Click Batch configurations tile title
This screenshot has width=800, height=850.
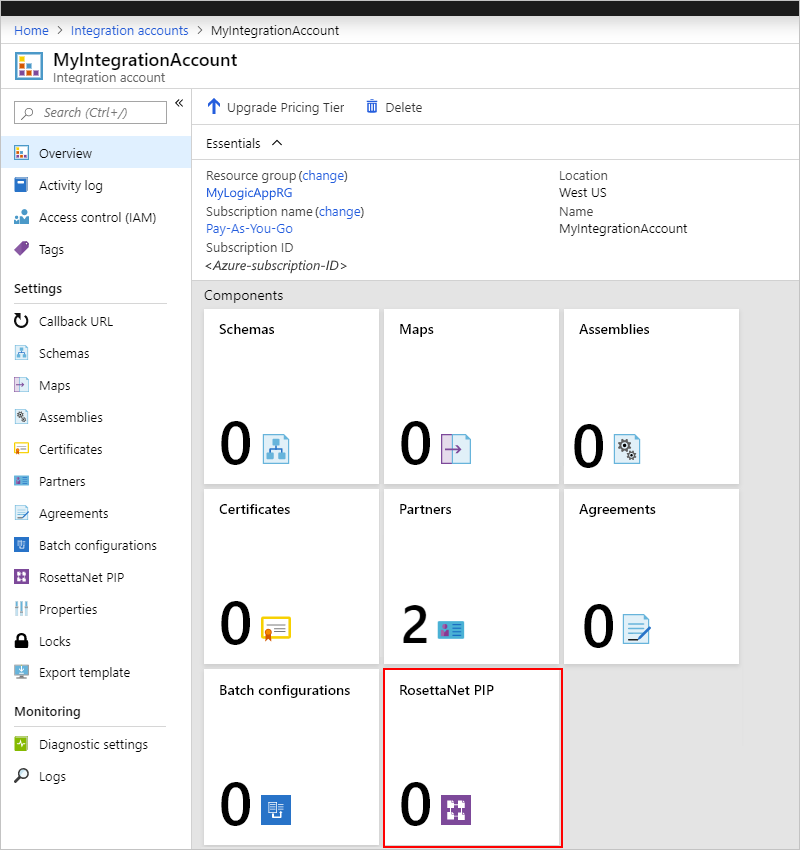tap(285, 690)
